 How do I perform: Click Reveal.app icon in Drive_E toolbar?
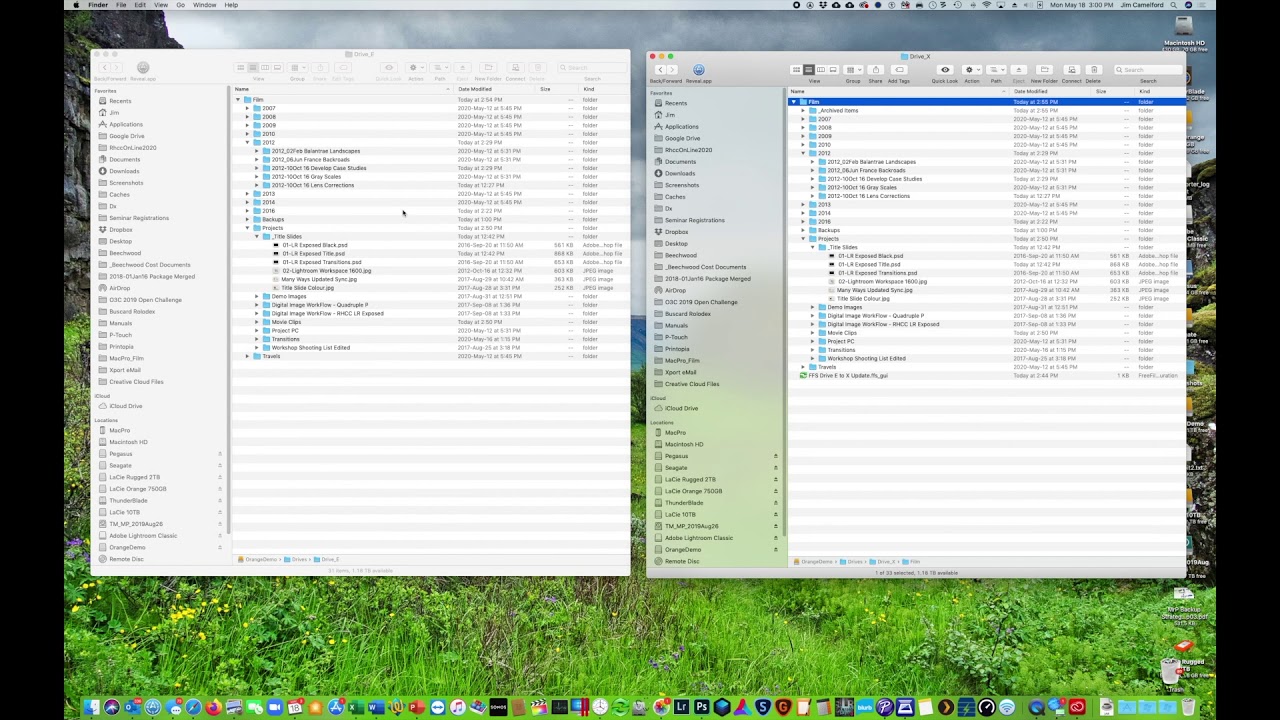pos(143,68)
